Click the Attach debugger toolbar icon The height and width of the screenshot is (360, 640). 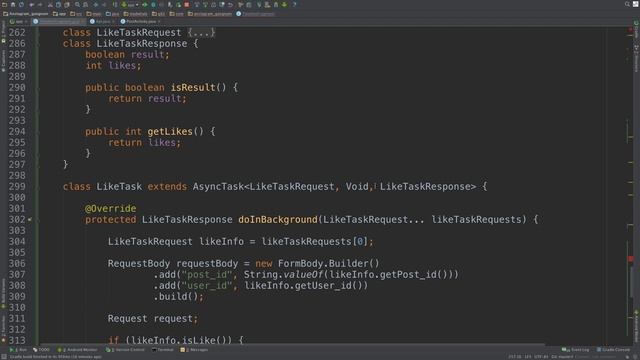coord(170,4)
